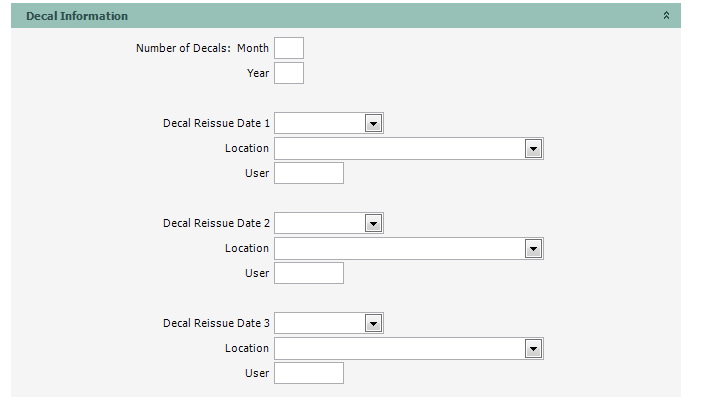Click User field under Reissue Date 3
713x405 pixels.
point(309,373)
